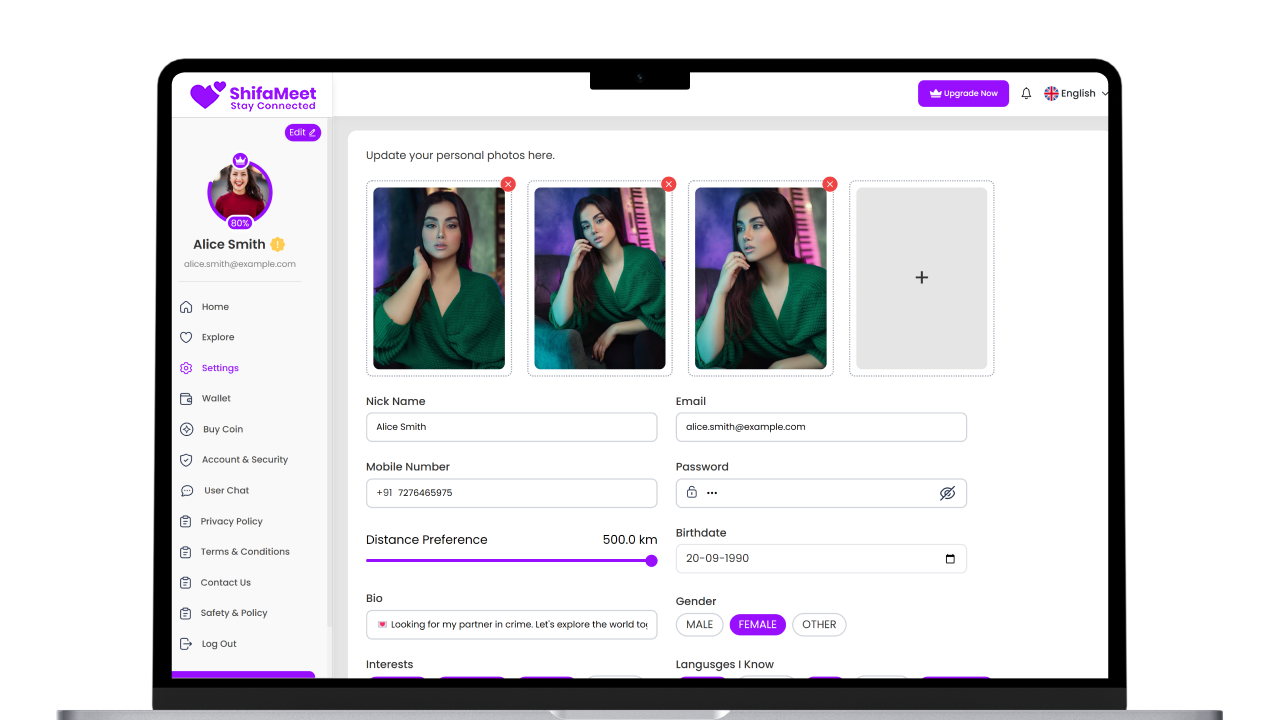Screen dimensions: 1280x720
Task: Click the Nick Name input field
Action: tap(511, 427)
